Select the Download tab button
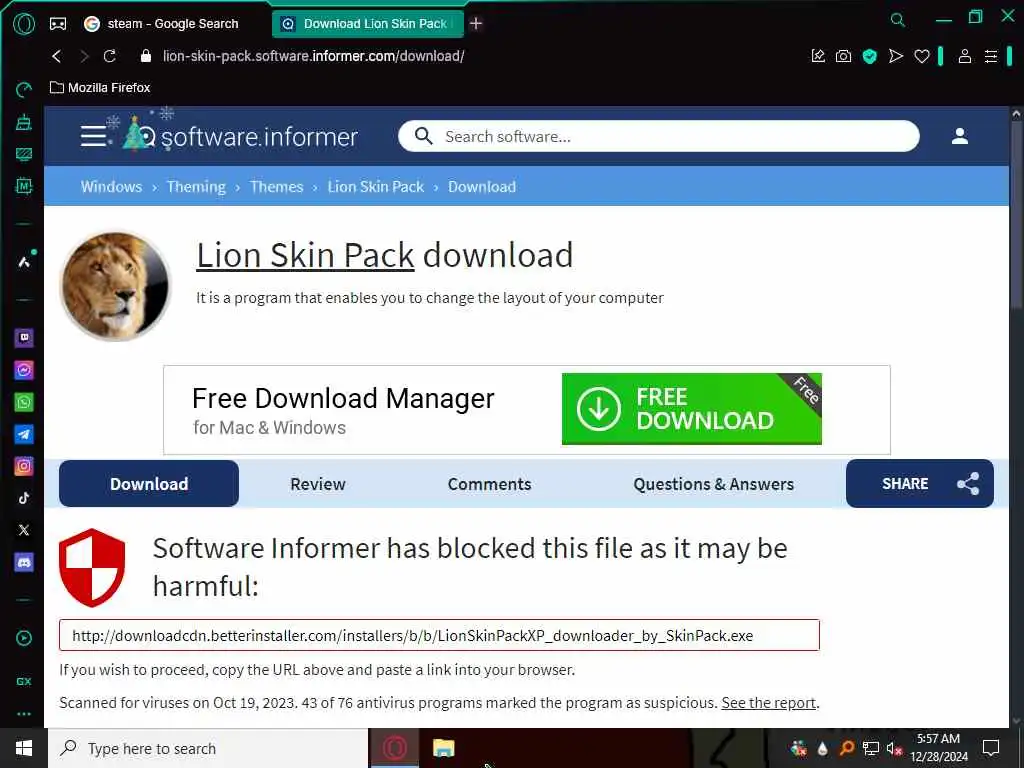 point(149,484)
